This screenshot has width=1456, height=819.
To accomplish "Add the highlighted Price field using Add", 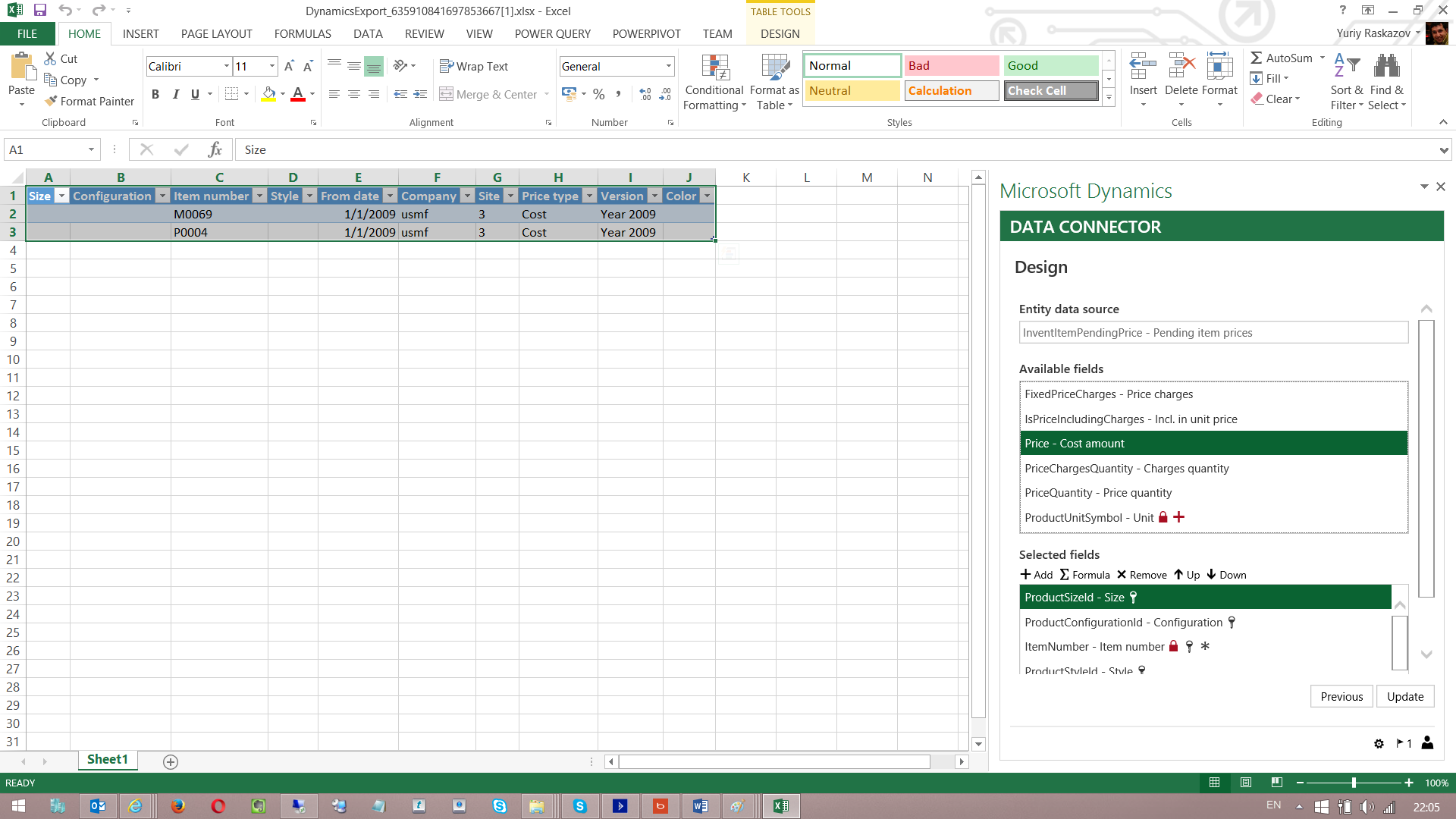I will point(1035,574).
